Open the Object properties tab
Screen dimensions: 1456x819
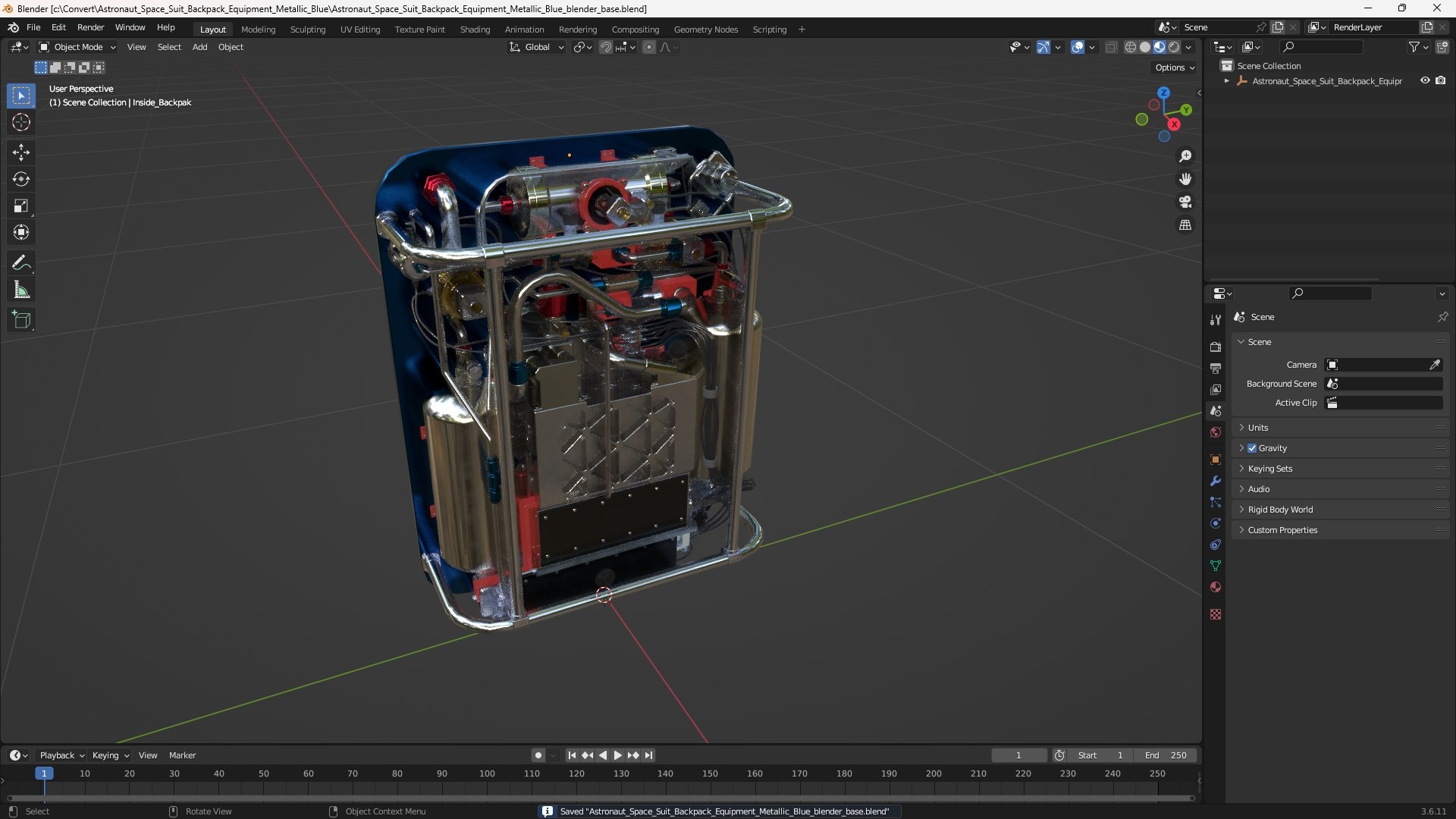click(1216, 460)
